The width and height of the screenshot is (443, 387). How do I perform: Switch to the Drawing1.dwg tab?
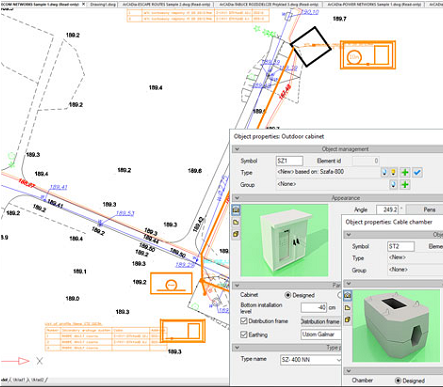point(102,5)
